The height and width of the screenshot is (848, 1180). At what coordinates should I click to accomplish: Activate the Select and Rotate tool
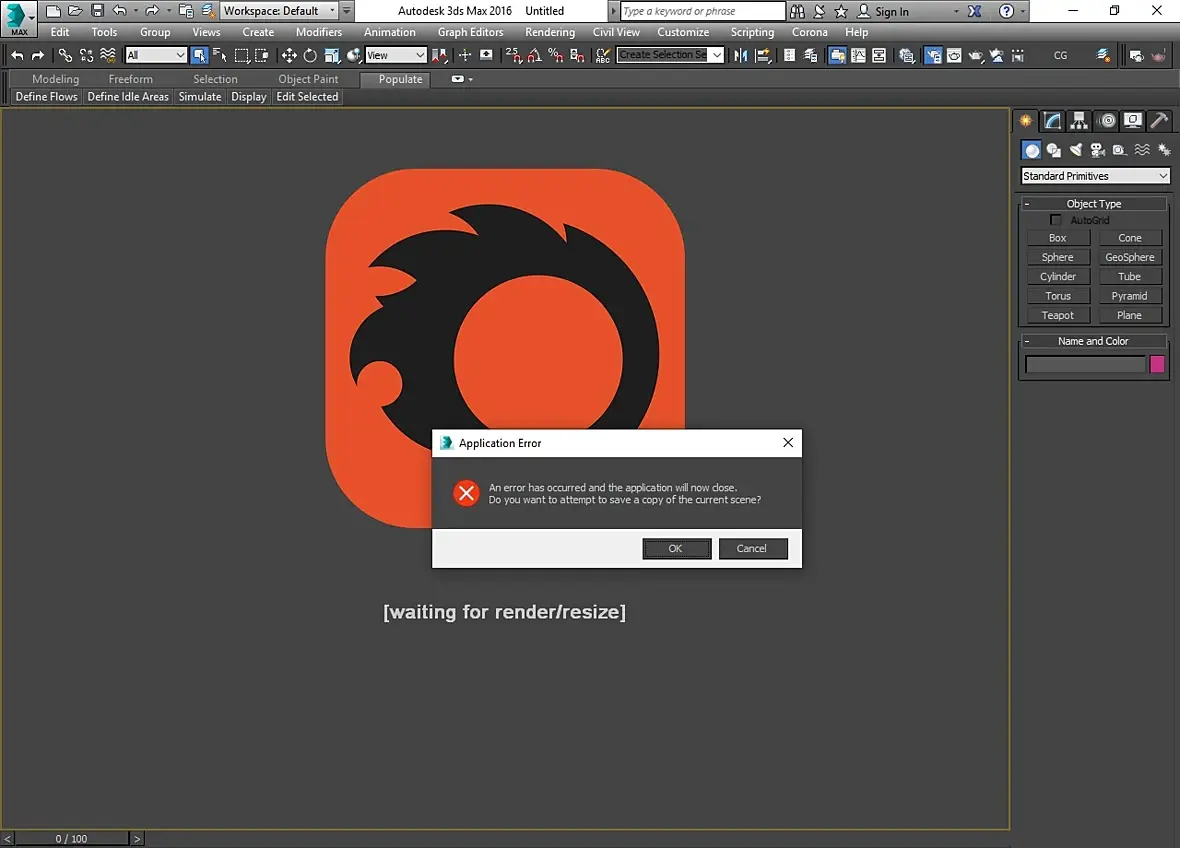pyautogui.click(x=310, y=55)
